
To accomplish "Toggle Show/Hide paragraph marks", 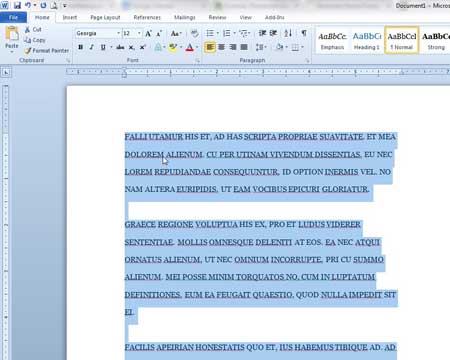I will tap(304, 33).
